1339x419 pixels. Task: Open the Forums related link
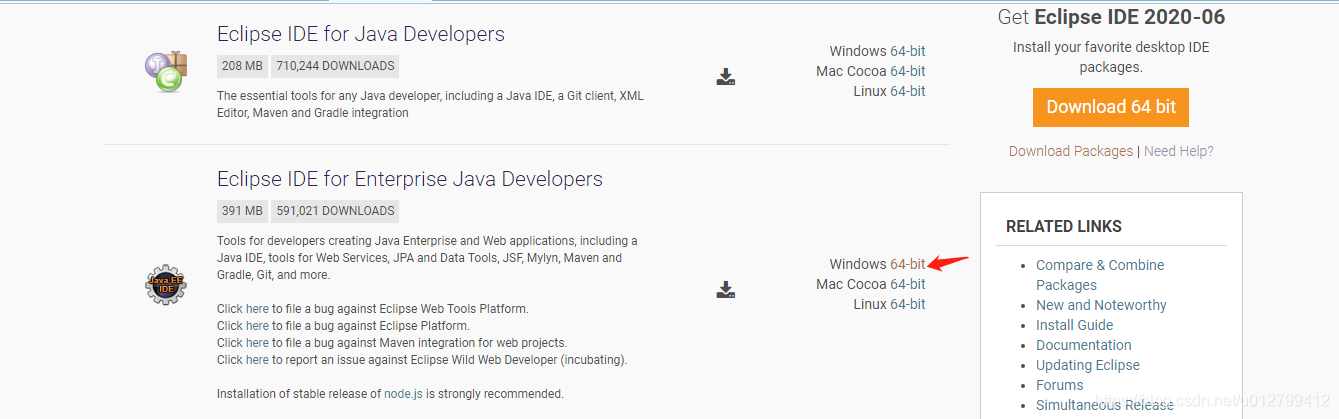tap(1060, 385)
